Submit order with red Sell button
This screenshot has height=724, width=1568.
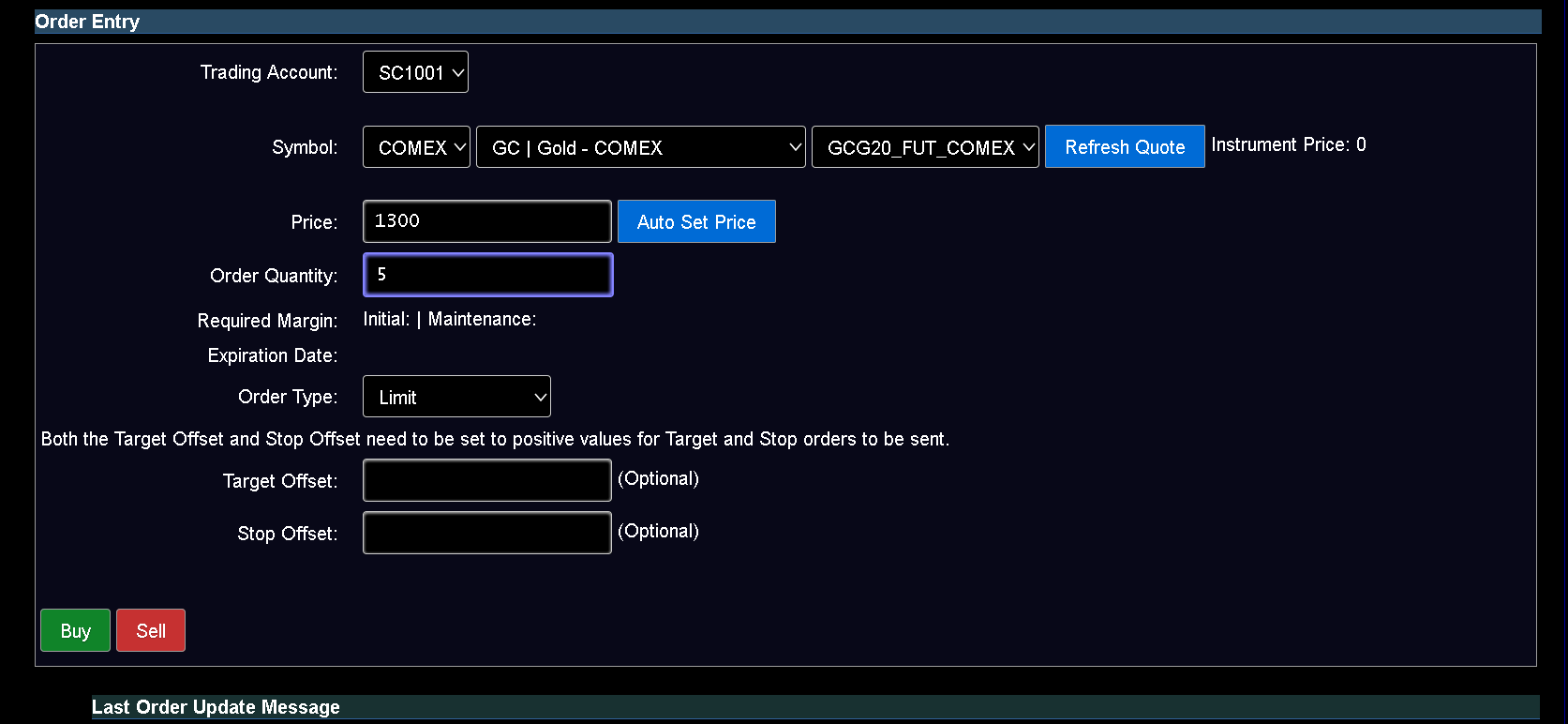click(151, 630)
